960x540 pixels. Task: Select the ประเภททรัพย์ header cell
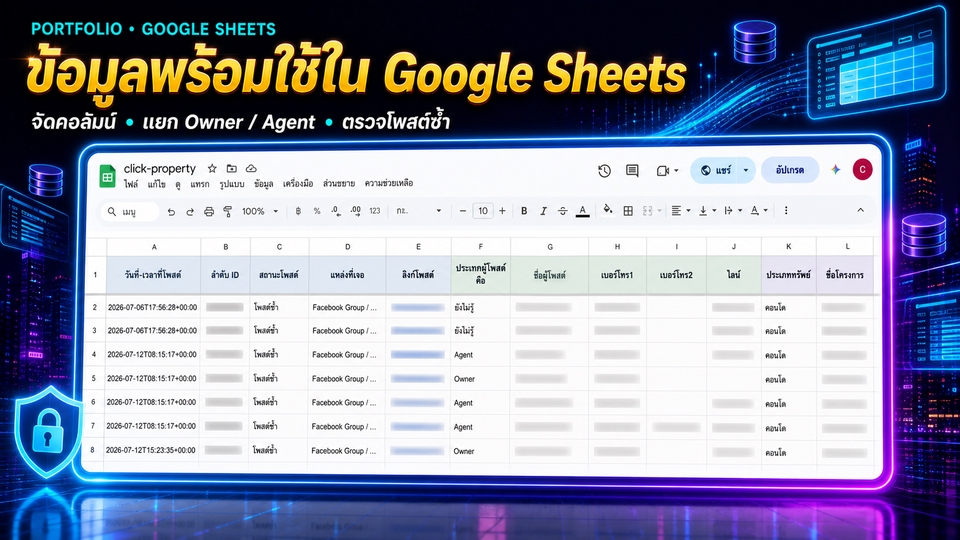tap(789, 275)
